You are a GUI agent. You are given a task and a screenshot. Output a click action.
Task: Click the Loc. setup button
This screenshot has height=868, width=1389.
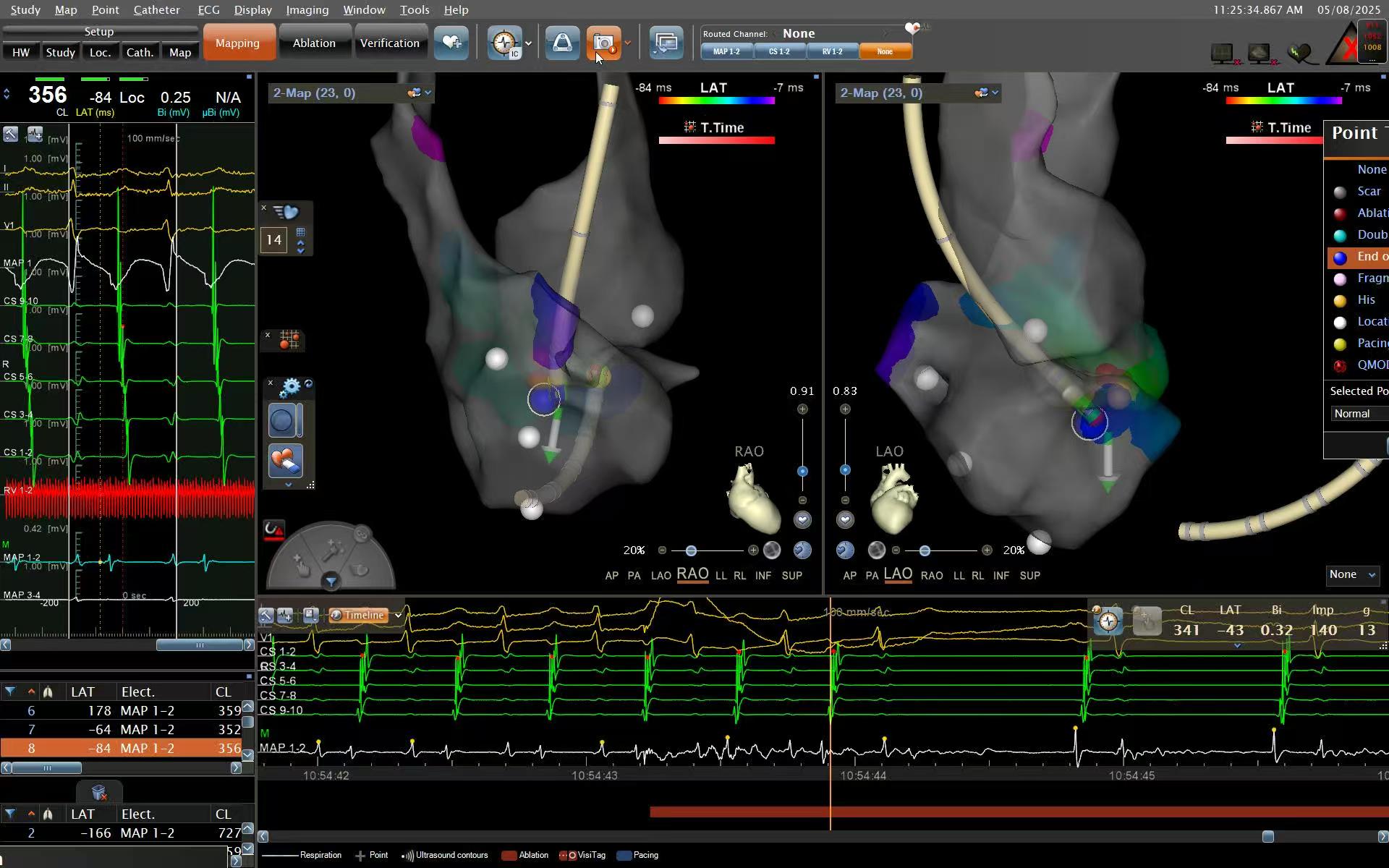click(101, 52)
